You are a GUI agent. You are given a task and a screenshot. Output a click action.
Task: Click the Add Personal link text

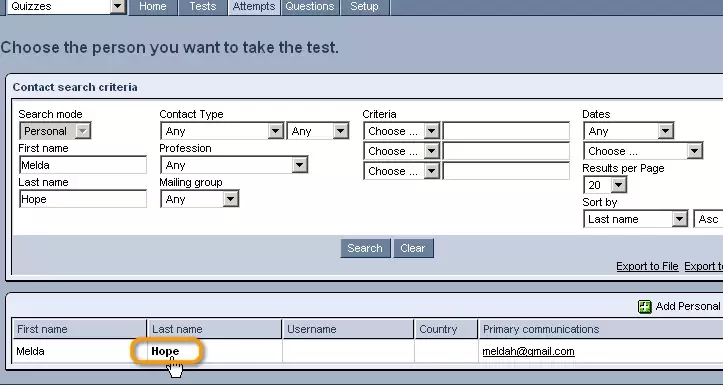[x=687, y=307]
